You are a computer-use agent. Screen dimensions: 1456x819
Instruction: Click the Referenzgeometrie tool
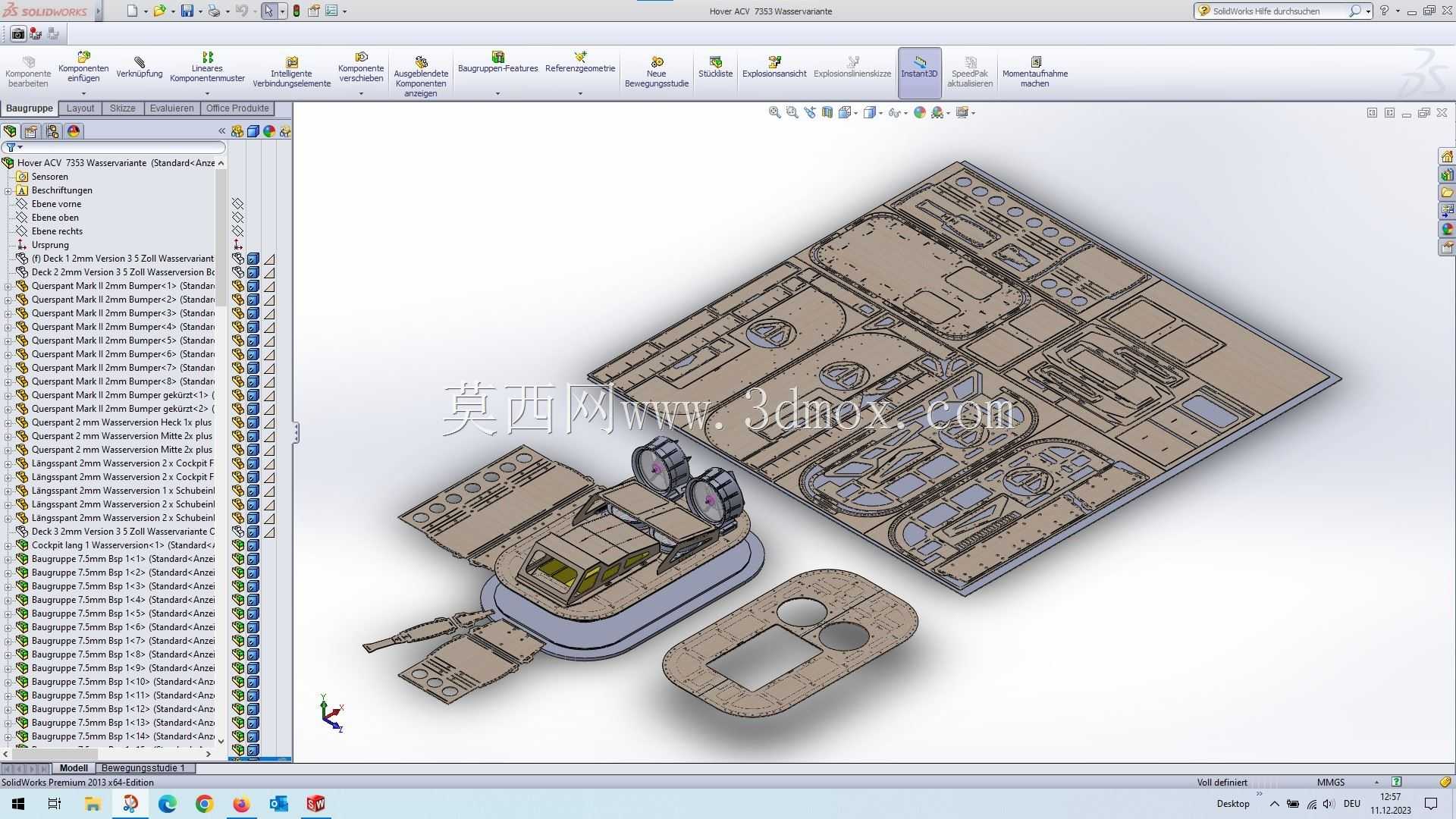point(580,62)
